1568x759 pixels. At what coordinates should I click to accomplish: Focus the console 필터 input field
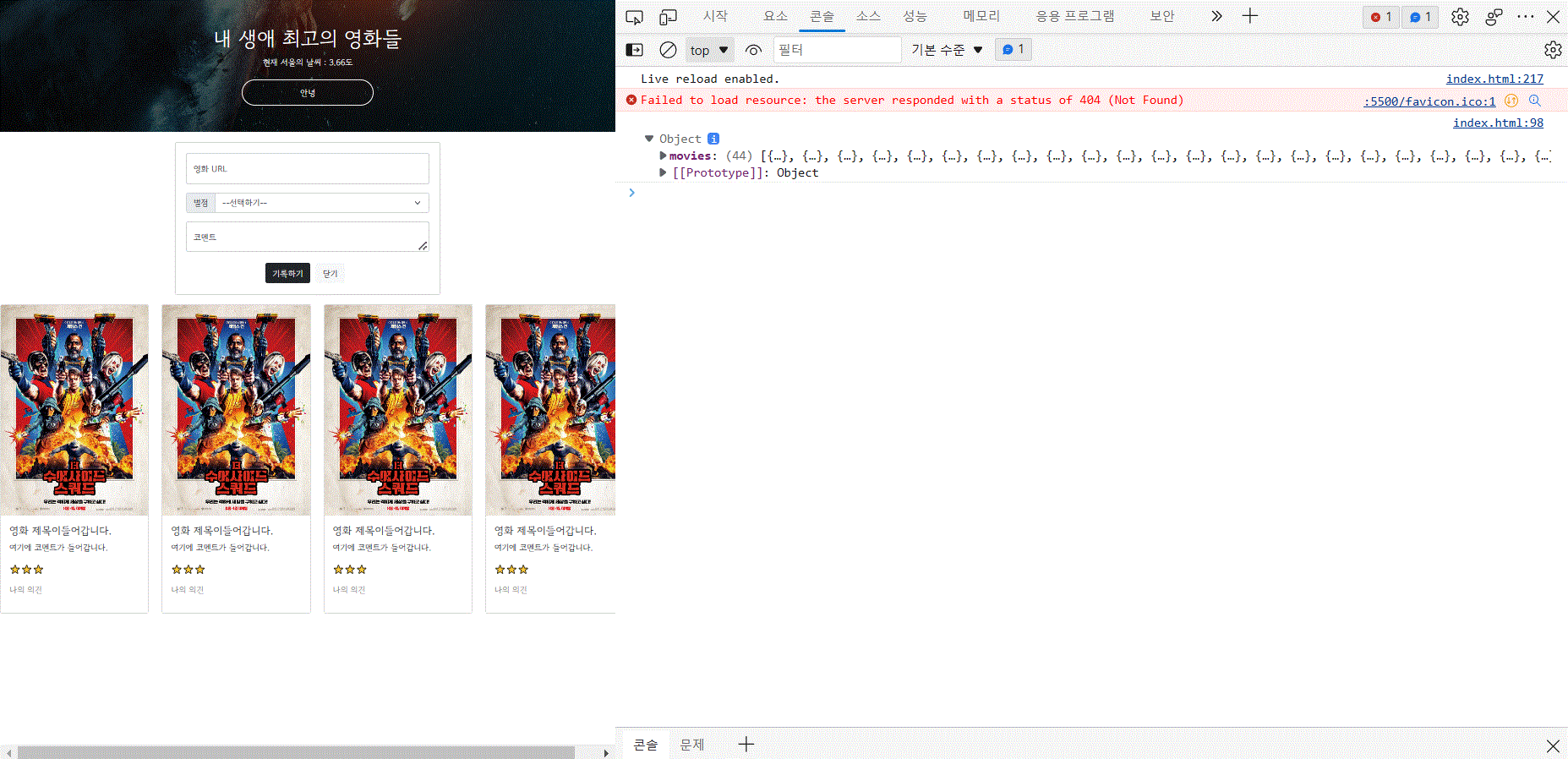tap(837, 50)
